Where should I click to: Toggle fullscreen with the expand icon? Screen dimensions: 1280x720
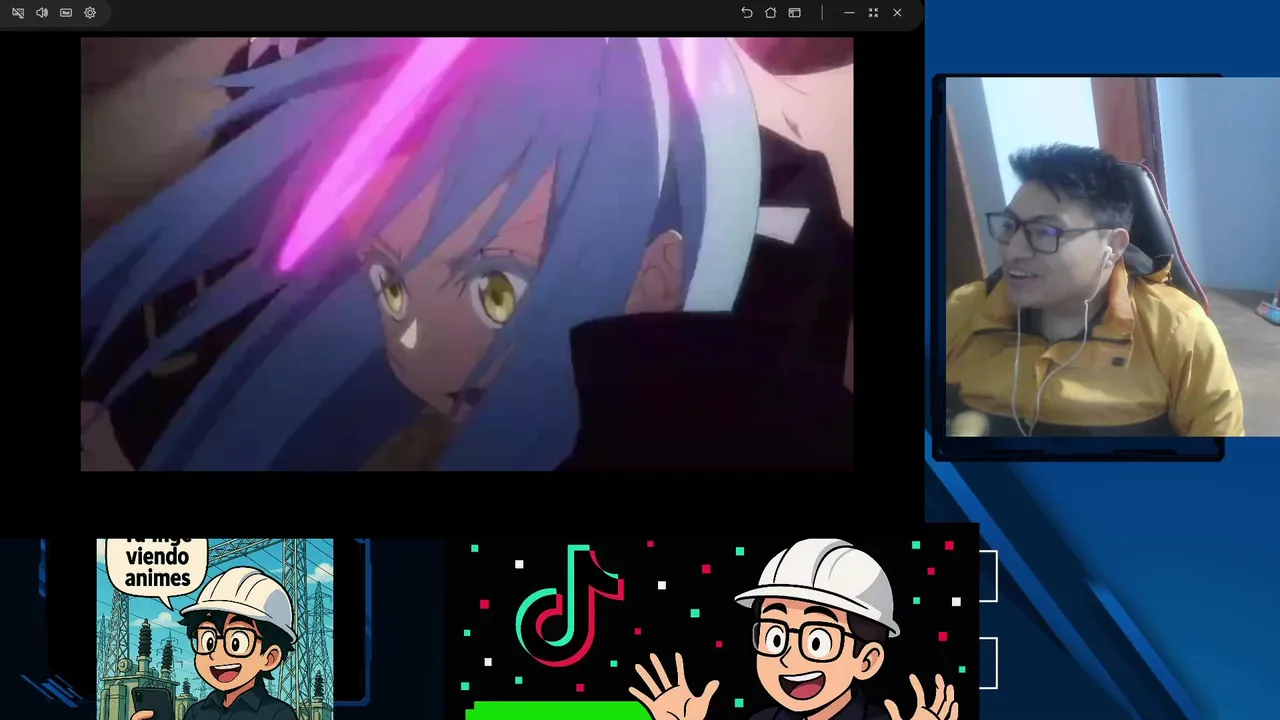(x=873, y=13)
